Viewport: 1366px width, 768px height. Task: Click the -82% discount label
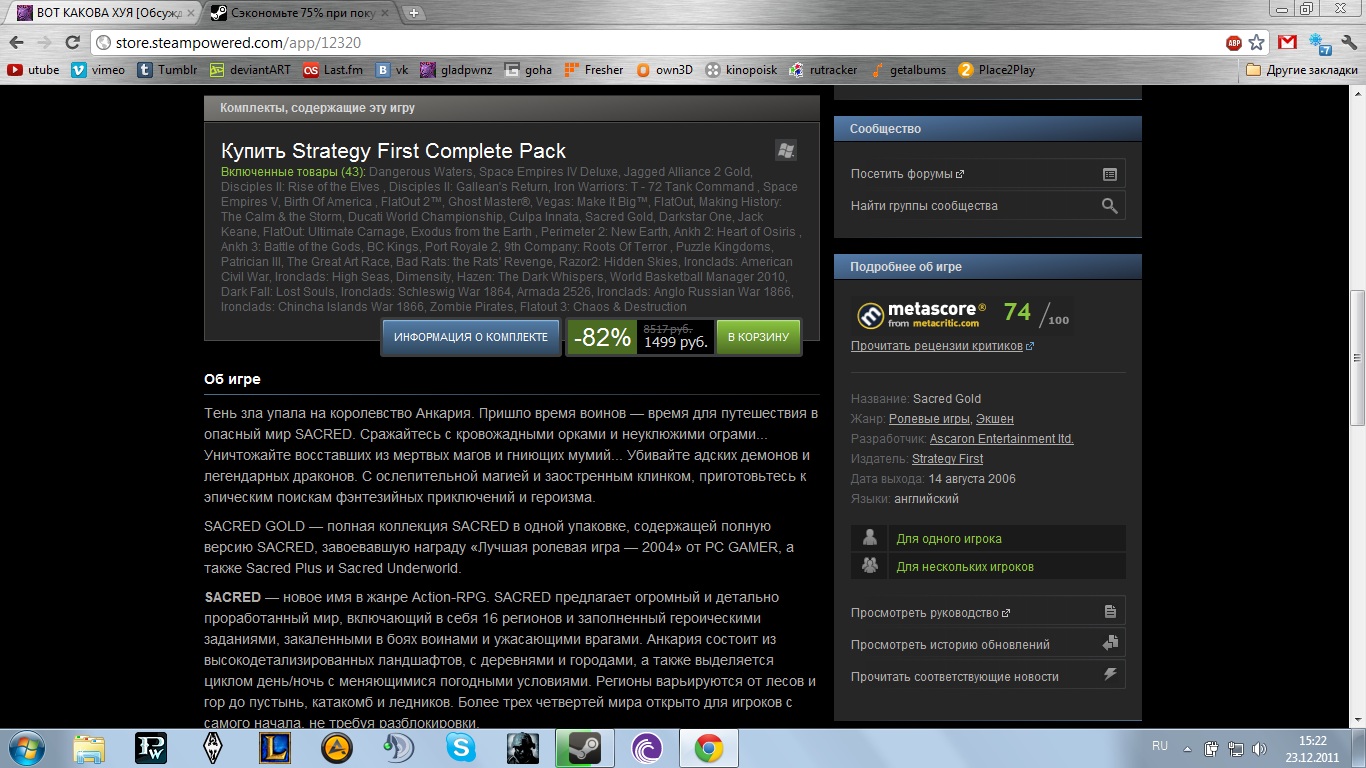[602, 338]
